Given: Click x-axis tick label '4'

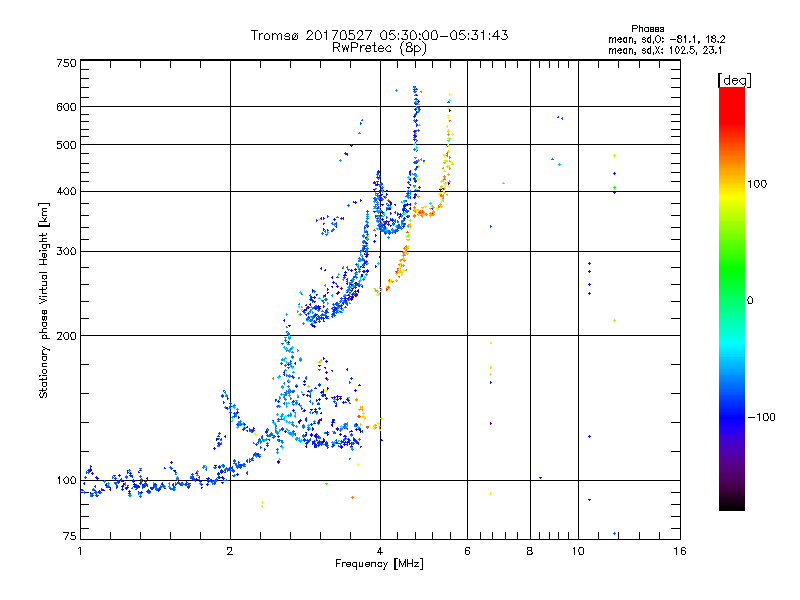Looking at the screenshot, I should (380, 551).
